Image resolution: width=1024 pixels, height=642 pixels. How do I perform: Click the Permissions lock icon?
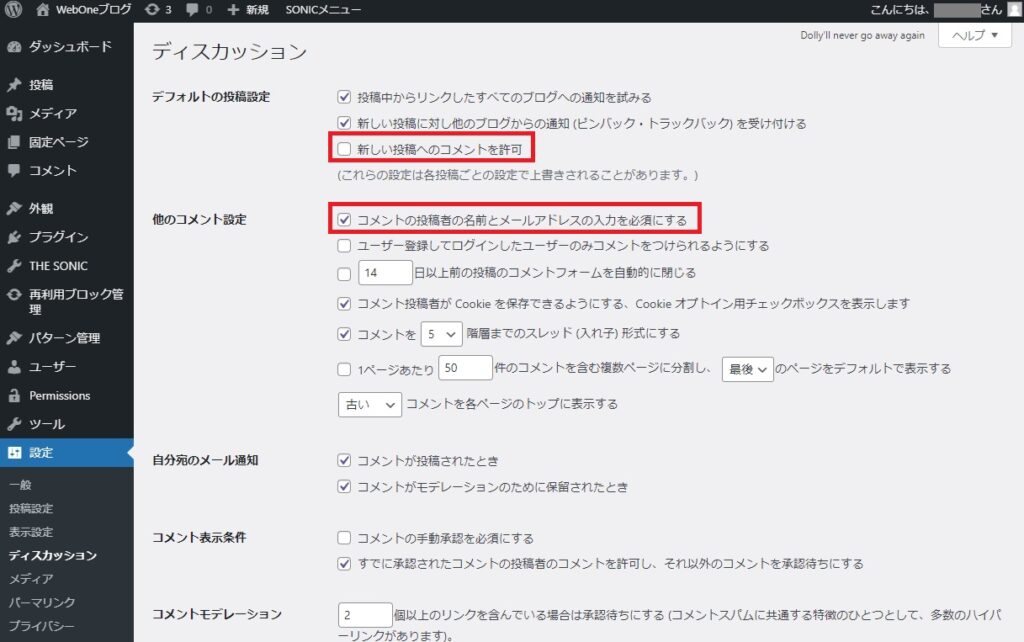tap(14, 395)
